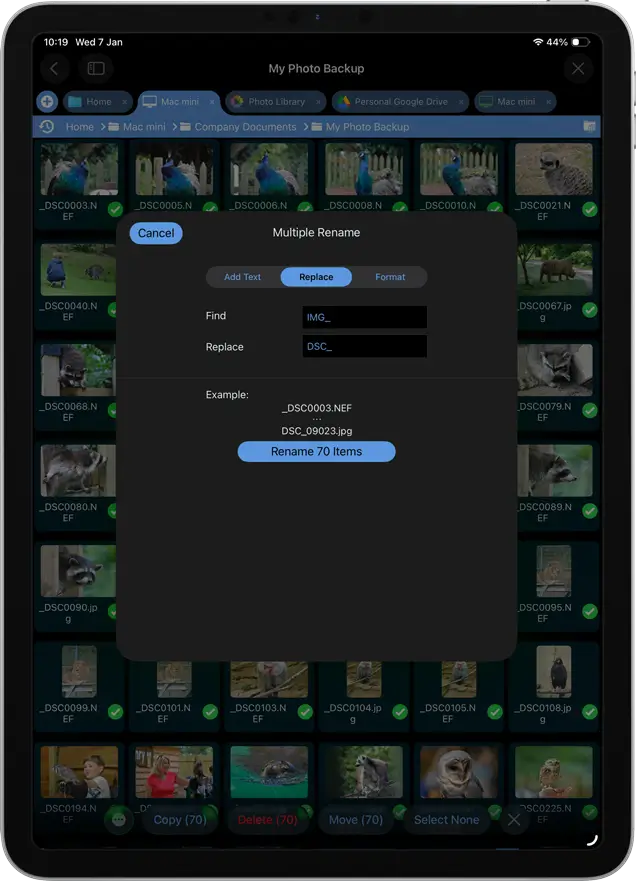Click the Multiple Rename title
This screenshot has width=636, height=881.
tap(316, 233)
